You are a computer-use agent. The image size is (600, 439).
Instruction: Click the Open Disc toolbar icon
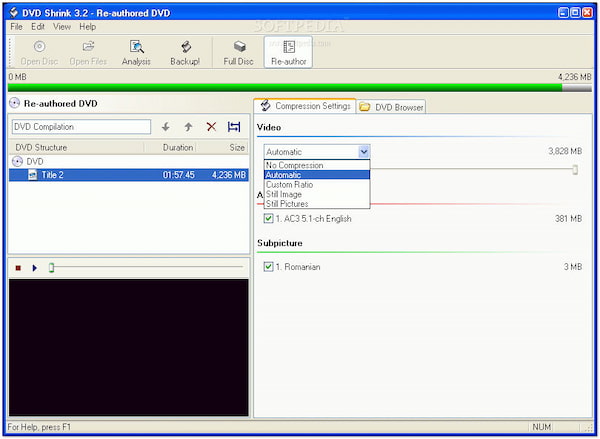pos(39,52)
